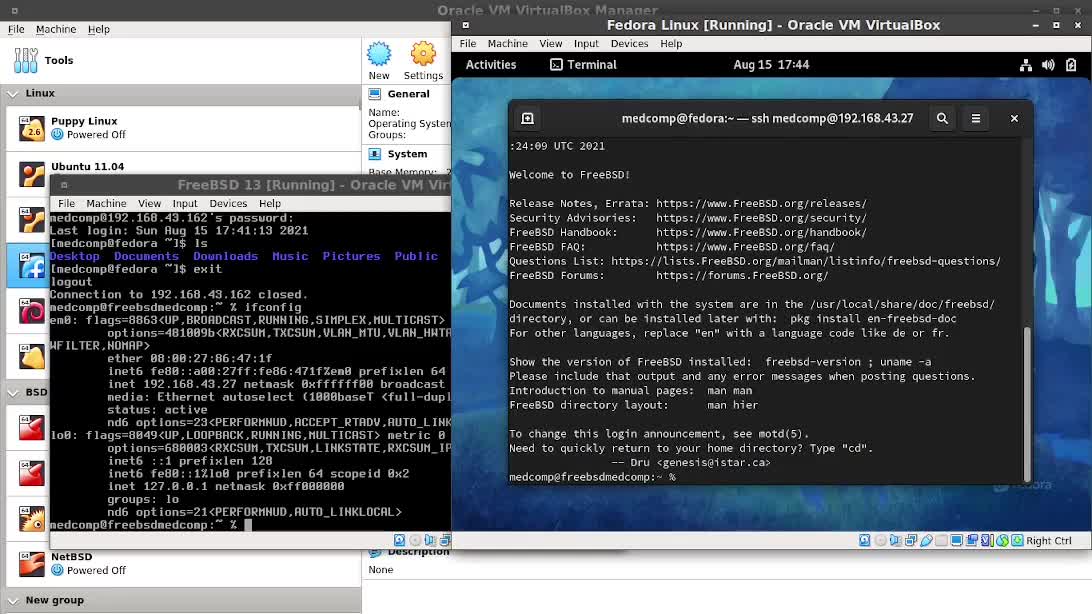Click new tab button in GNOME Terminal

point(527,118)
